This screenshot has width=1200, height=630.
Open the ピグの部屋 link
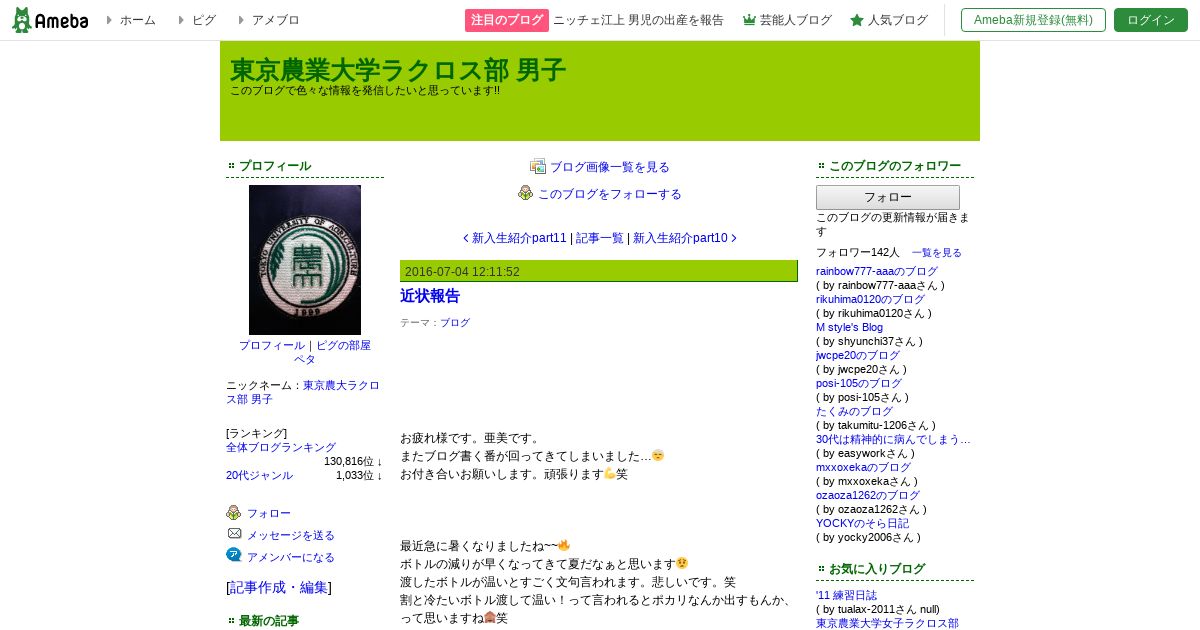click(343, 345)
